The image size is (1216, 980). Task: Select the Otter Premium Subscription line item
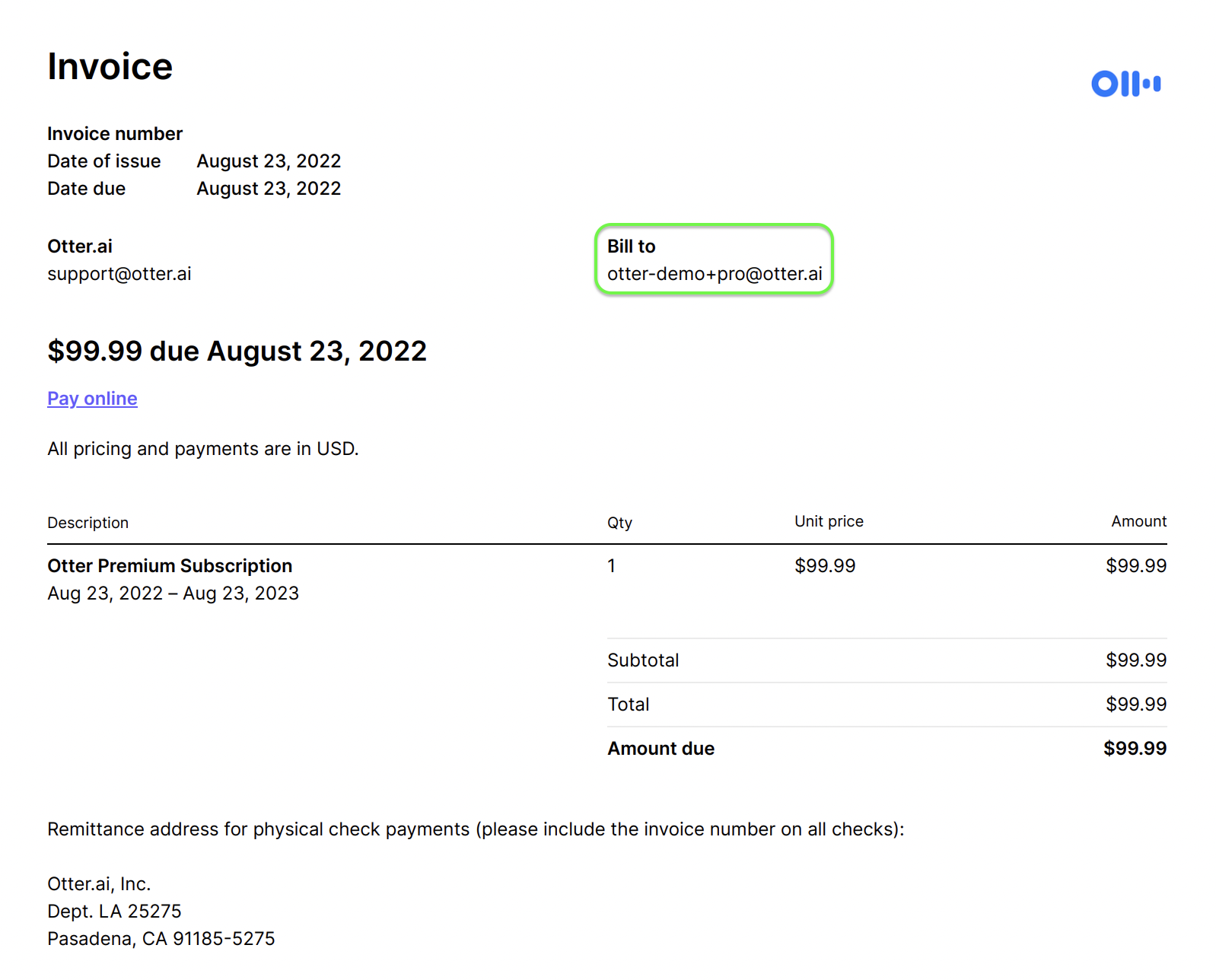click(170, 566)
